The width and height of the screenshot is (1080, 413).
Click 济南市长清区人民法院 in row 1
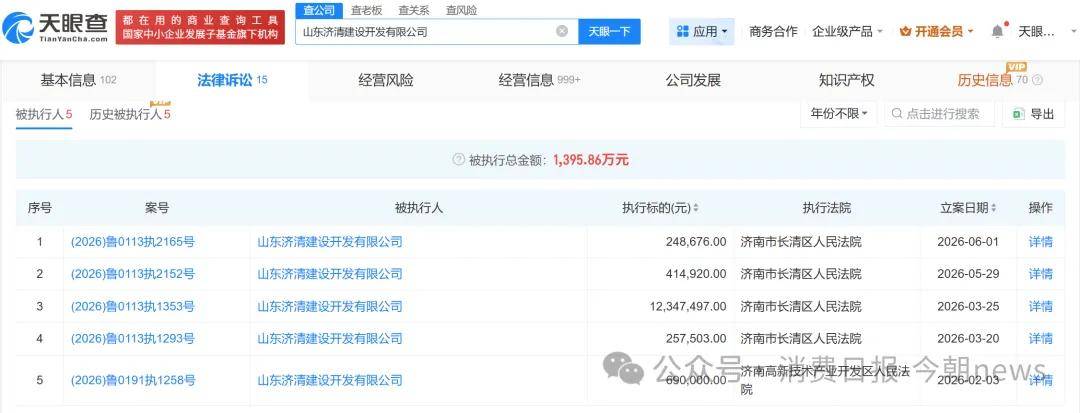(801, 242)
